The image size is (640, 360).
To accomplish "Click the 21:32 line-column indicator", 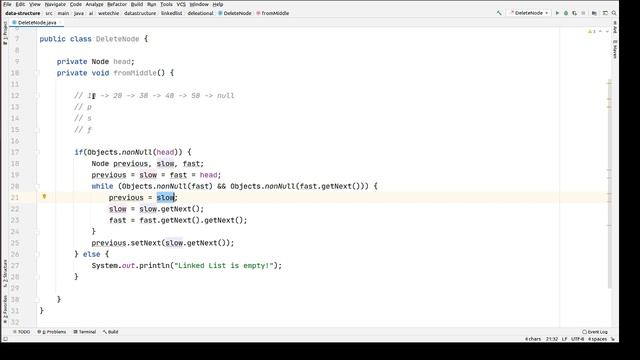I will point(552,339).
